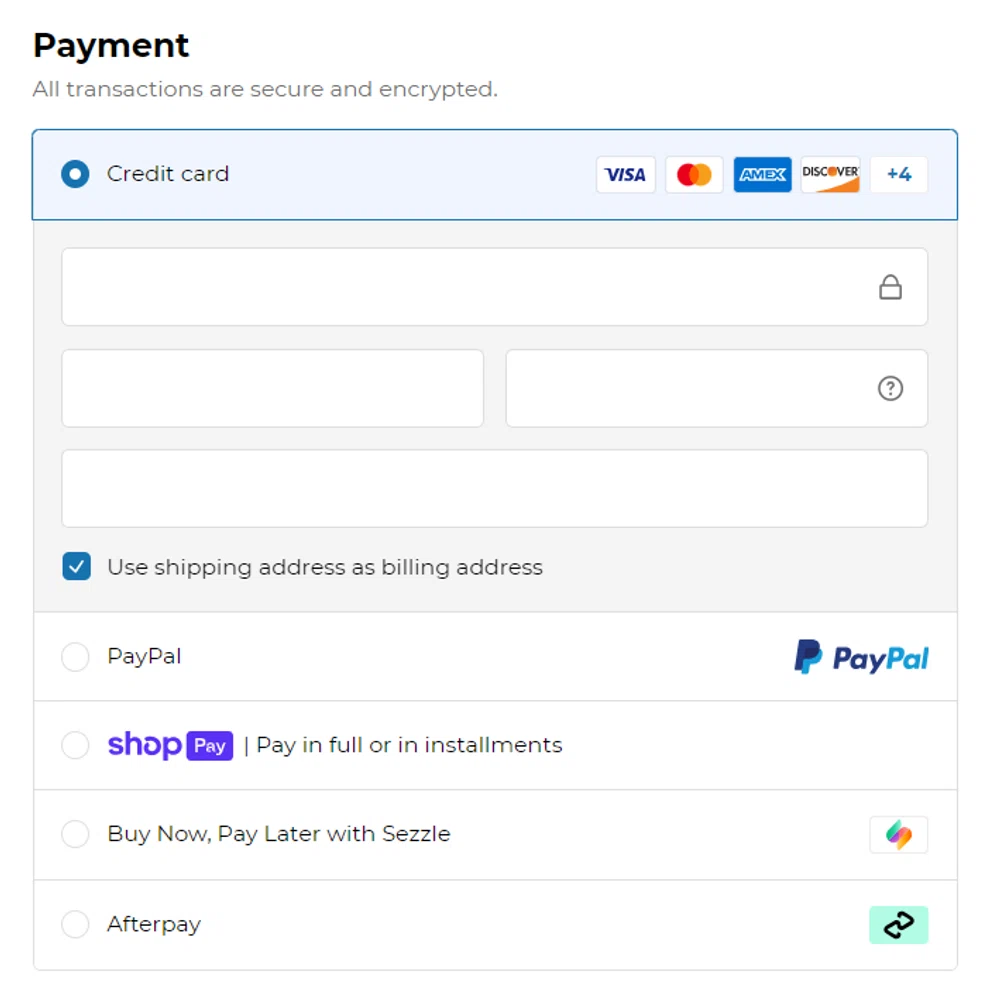Choose the Afterpay radio option
The width and height of the screenshot is (990, 1000).
coord(75,925)
